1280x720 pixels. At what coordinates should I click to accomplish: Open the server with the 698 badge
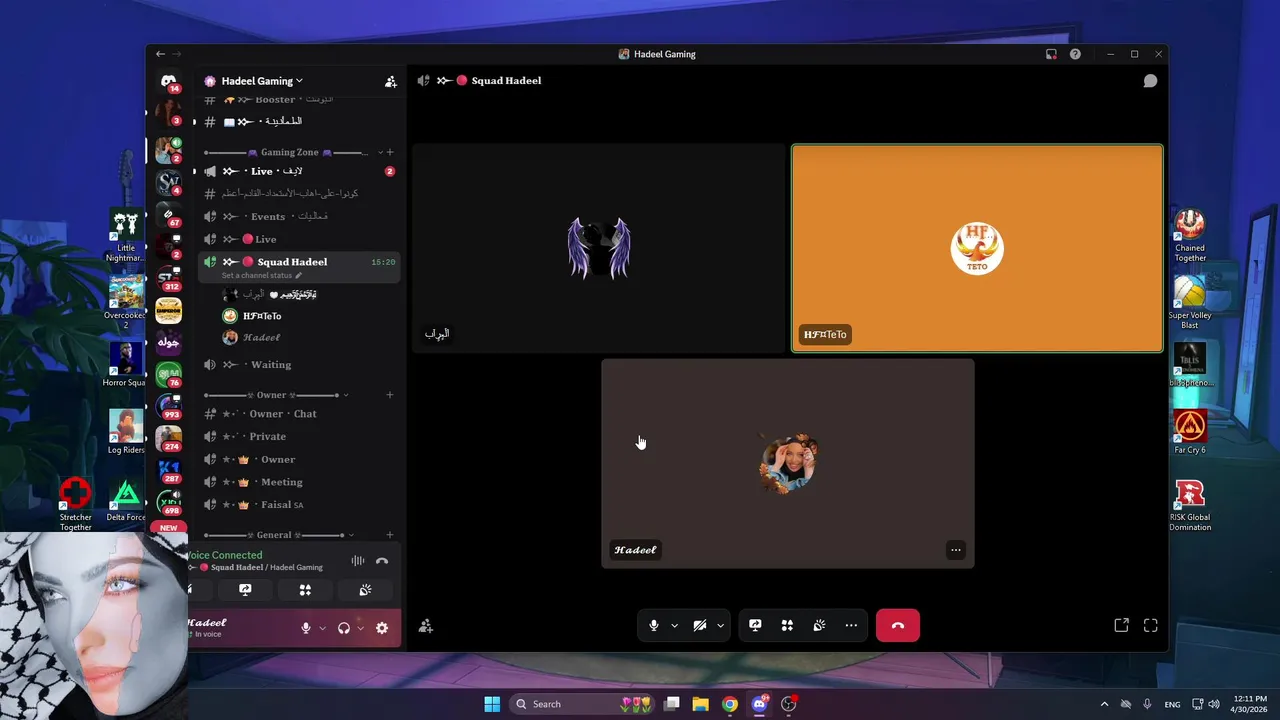coord(168,502)
